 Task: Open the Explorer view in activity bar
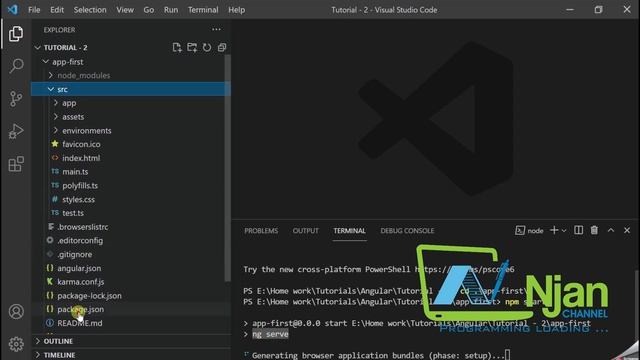[16, 34]
